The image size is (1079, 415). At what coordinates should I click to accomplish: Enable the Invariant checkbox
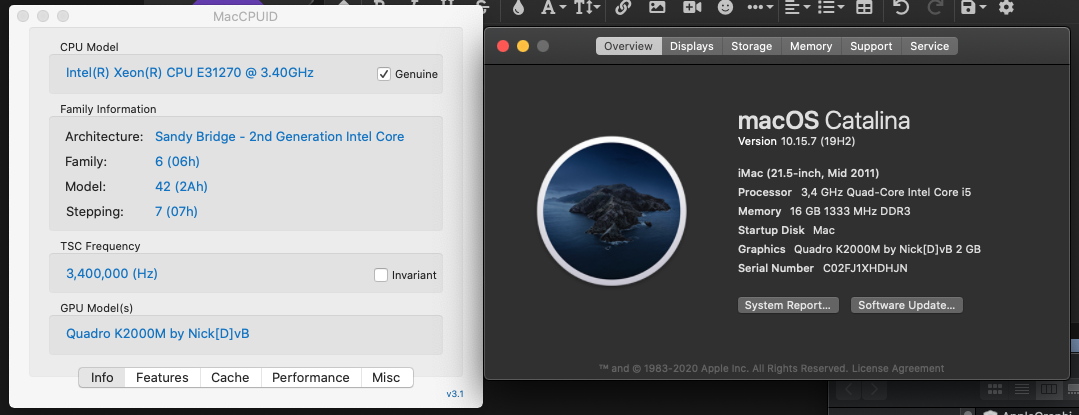pos(381,275)
